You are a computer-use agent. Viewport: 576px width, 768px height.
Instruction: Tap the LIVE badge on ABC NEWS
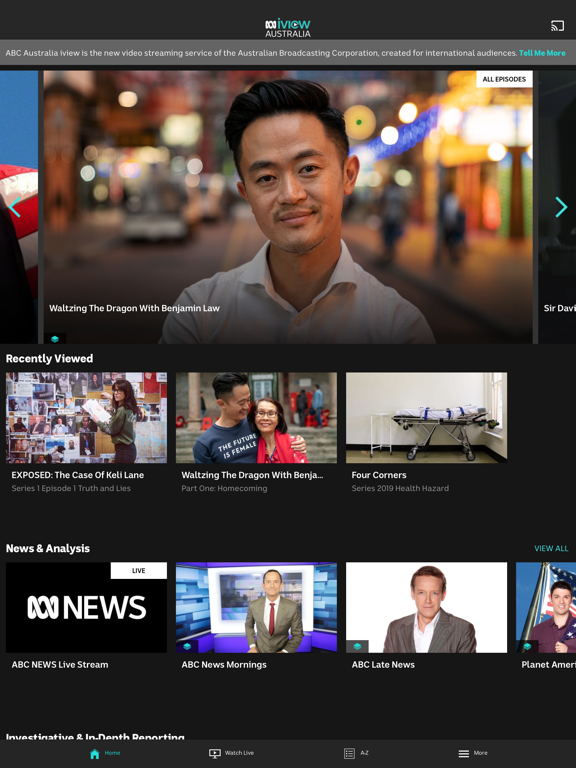139,571
